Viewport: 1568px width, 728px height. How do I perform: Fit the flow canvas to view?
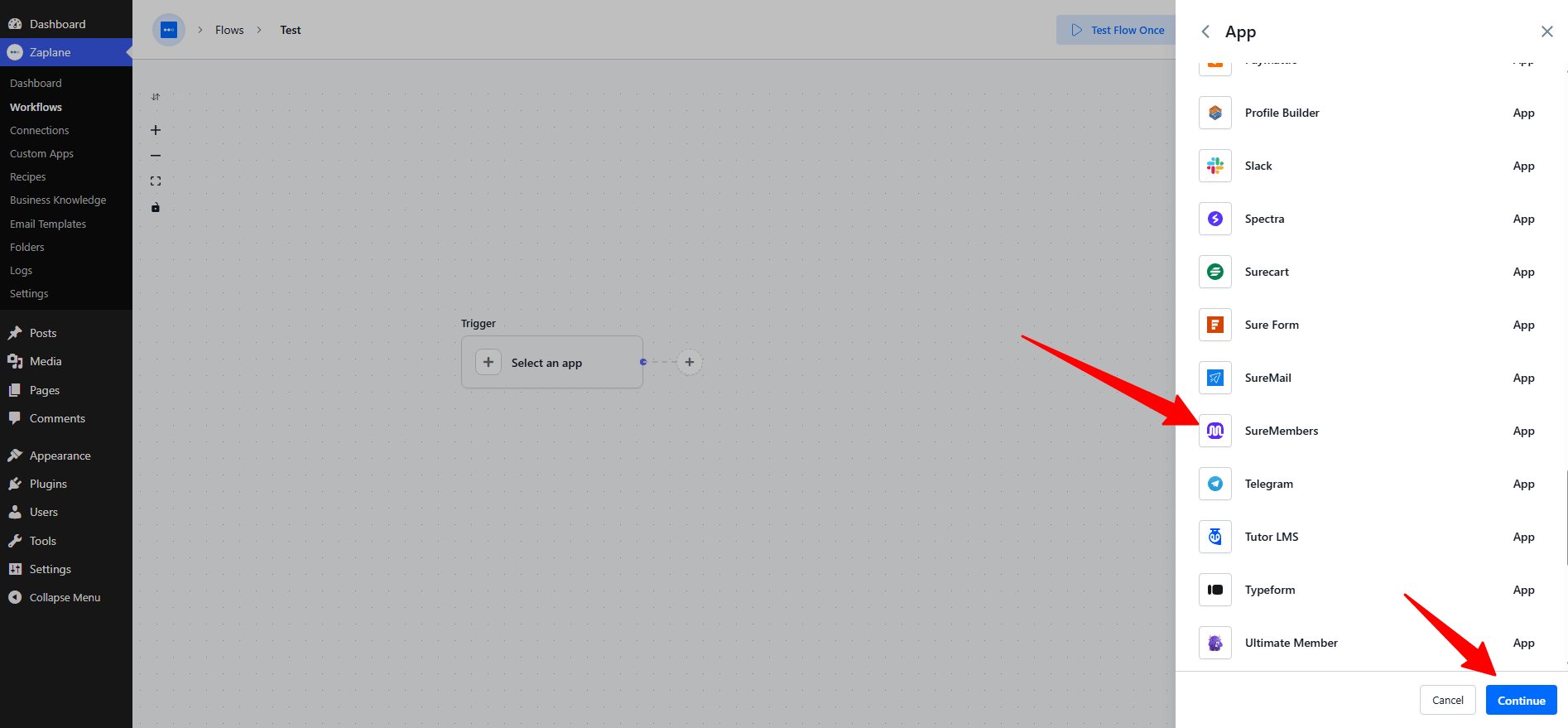pos(156,181)
